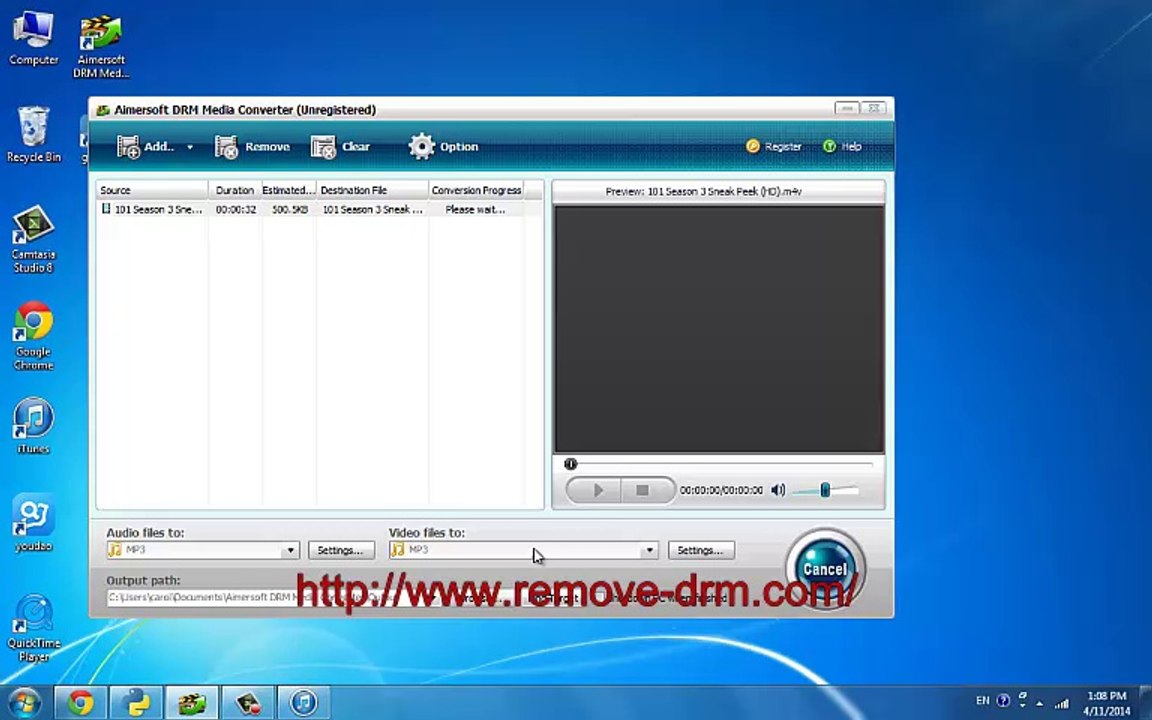Click the Stop button in the preview

pyautogui.click(x=644, y=490)
